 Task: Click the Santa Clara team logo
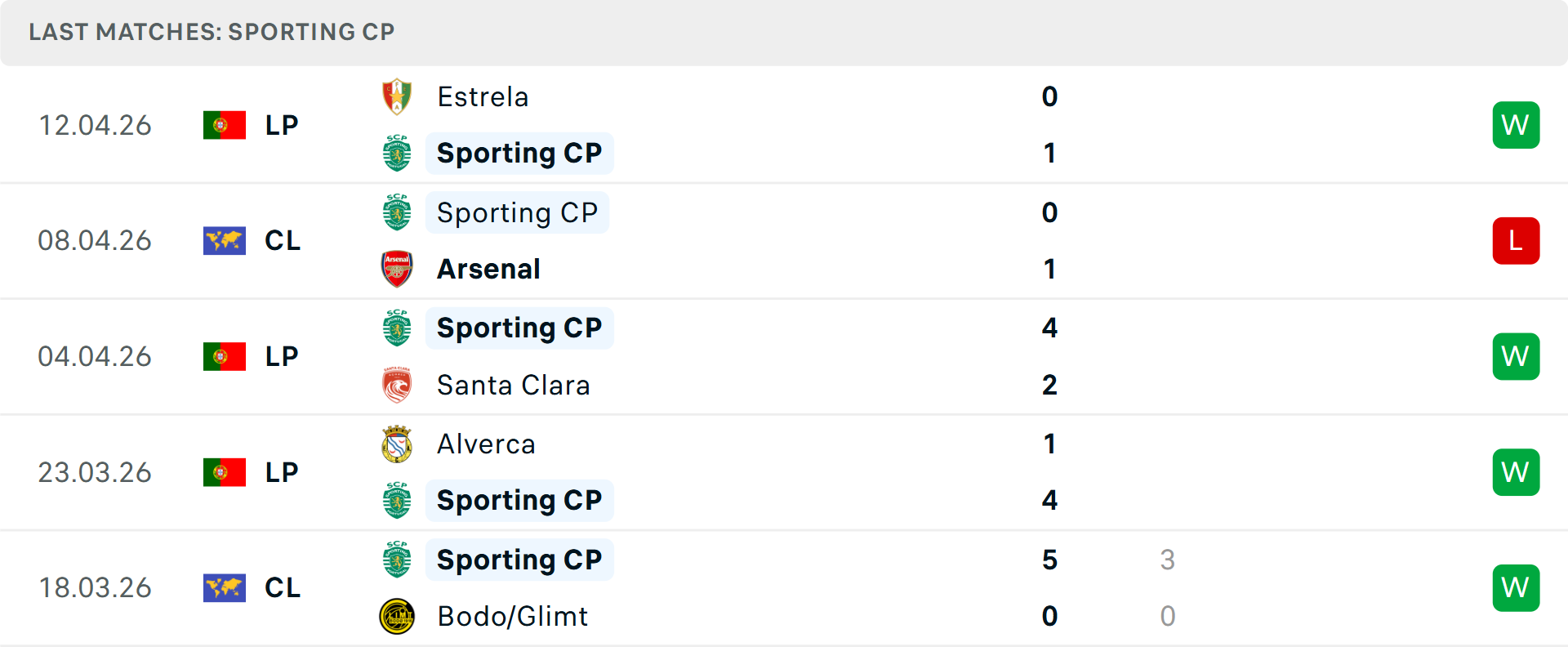pyautogui.click(x=396, y=384)
